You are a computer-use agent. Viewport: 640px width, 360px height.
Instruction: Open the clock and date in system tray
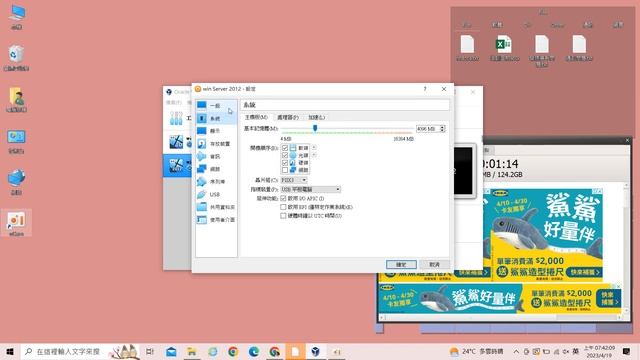coord(599,351)
